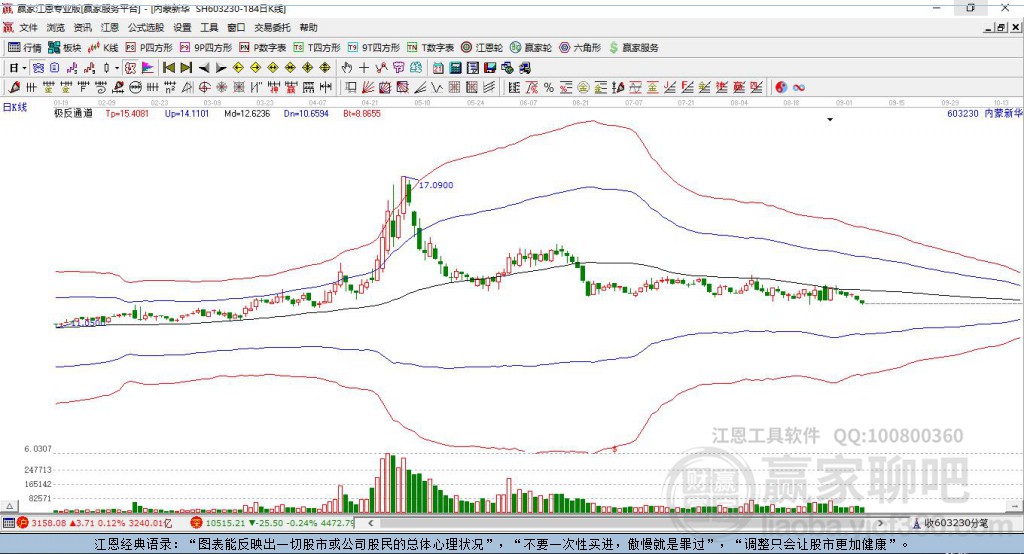The image size is (1024, 554).
Task: Expand the volume panel up-triangle button
Action: 9,506
